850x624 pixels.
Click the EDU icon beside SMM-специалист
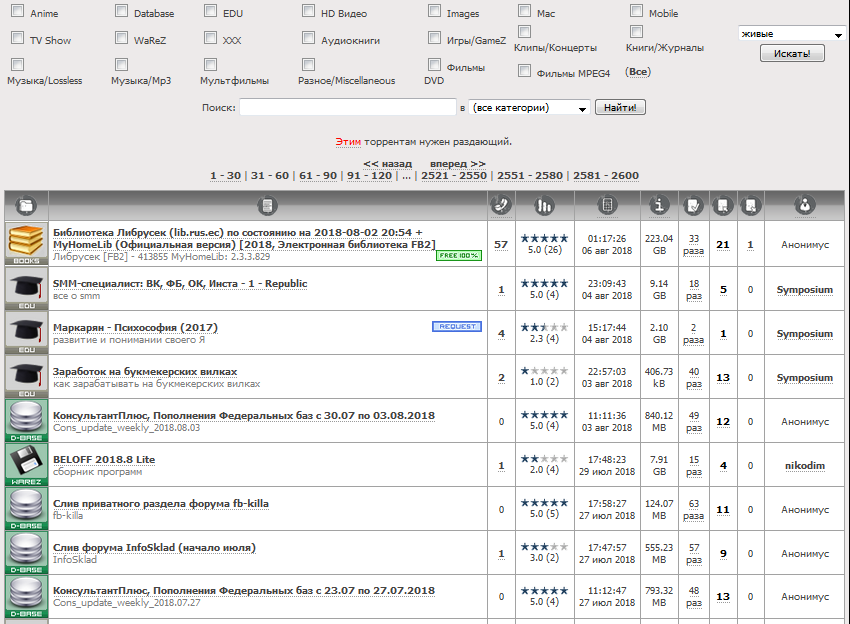[x=26, y=289]
